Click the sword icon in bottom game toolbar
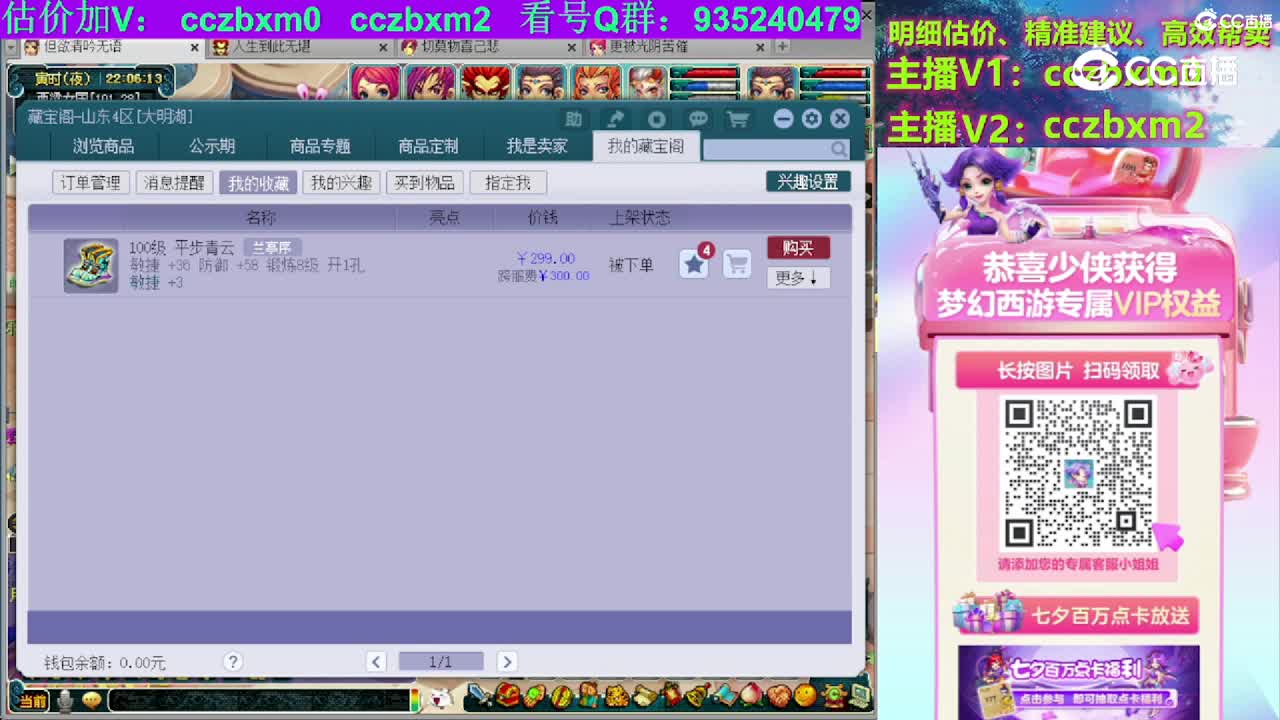The image size is (1280, 720). 479,694
